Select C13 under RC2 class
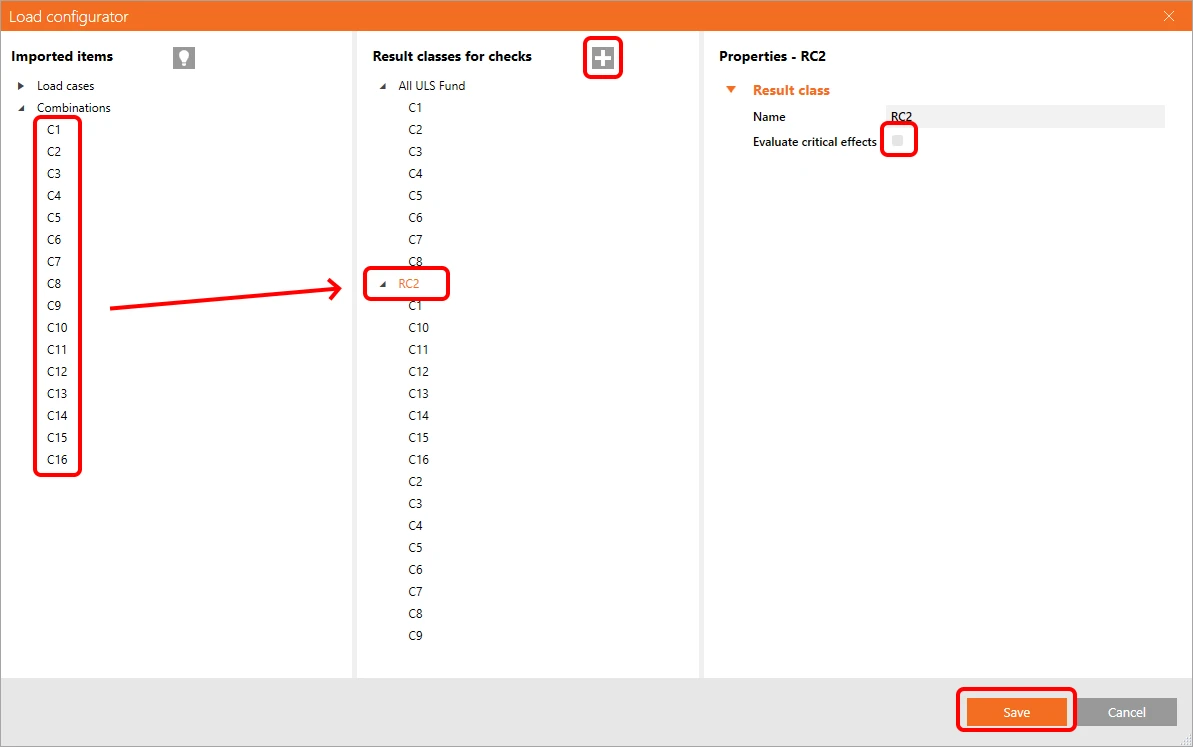Viewport: 1193px width, 747px height. click(418, 393)
